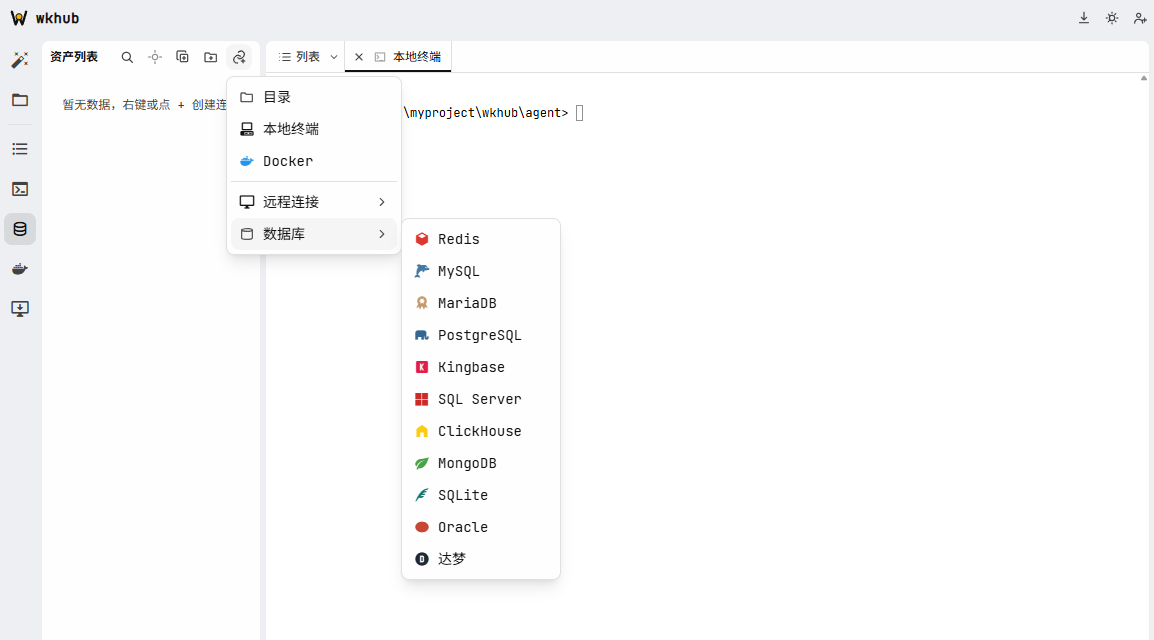The width and height of the screenshot is (1154, 640).
Task: Create a new folder in asset list
Action: coord(210,57)
